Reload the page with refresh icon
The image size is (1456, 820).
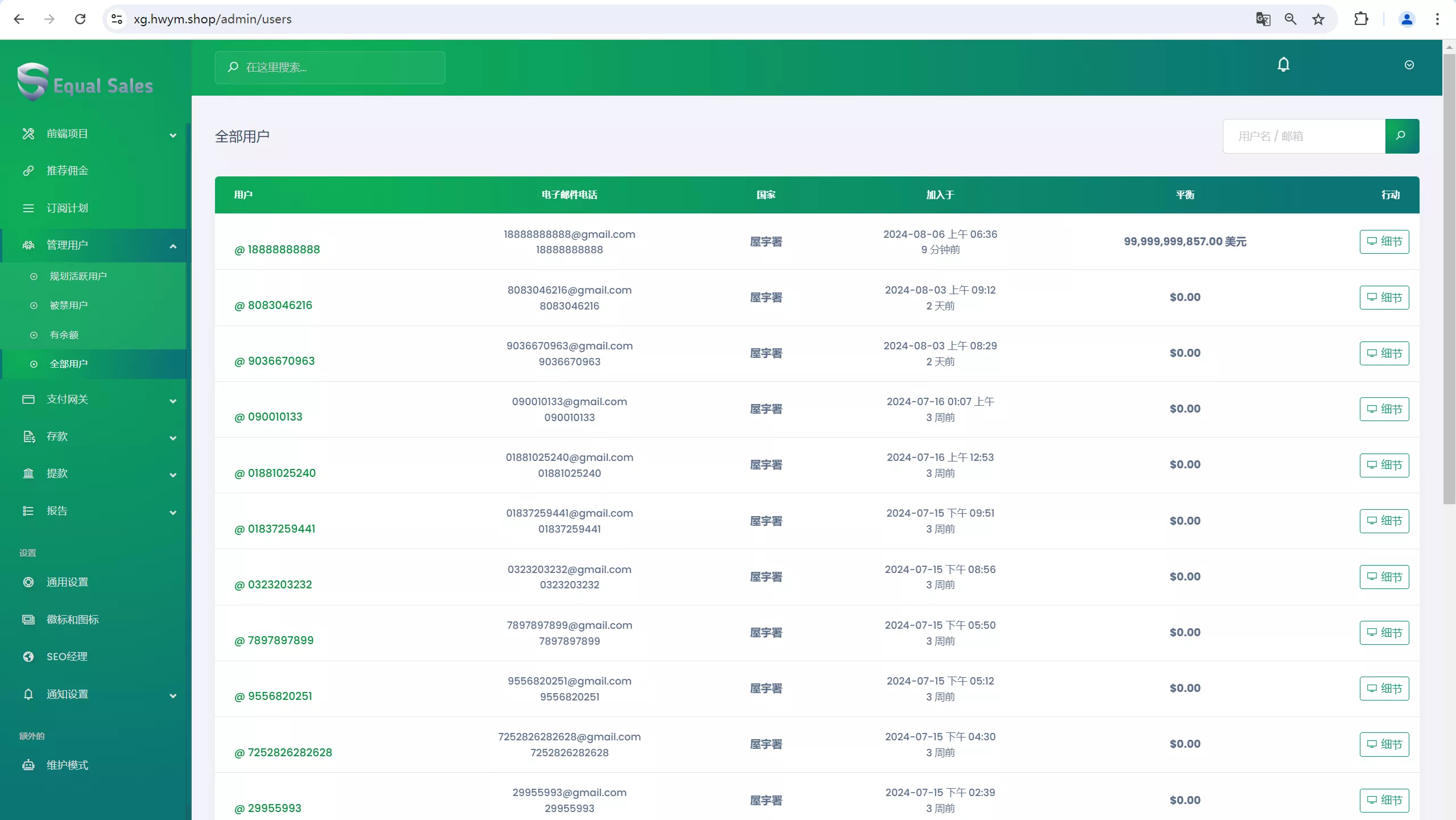click(x=80, y=19)
